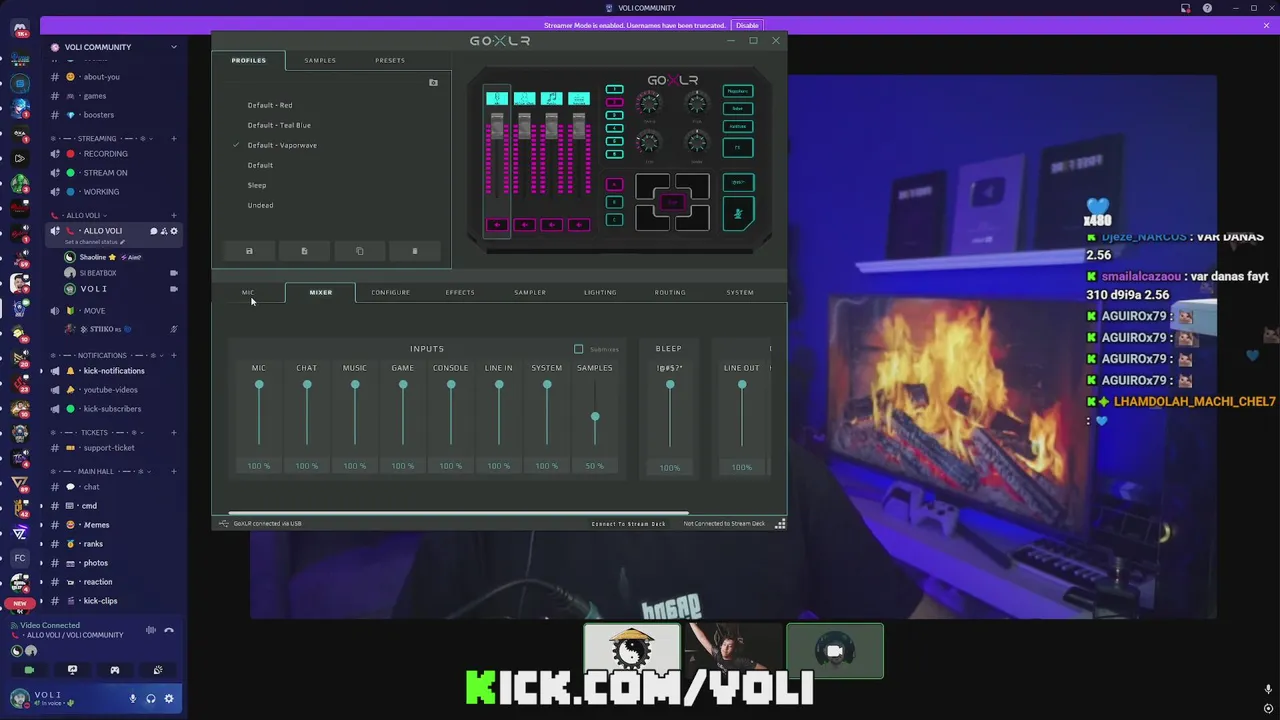Toggle Discord camera button
The height and width of the screenshot is (720, 1280).
(29, 670)
